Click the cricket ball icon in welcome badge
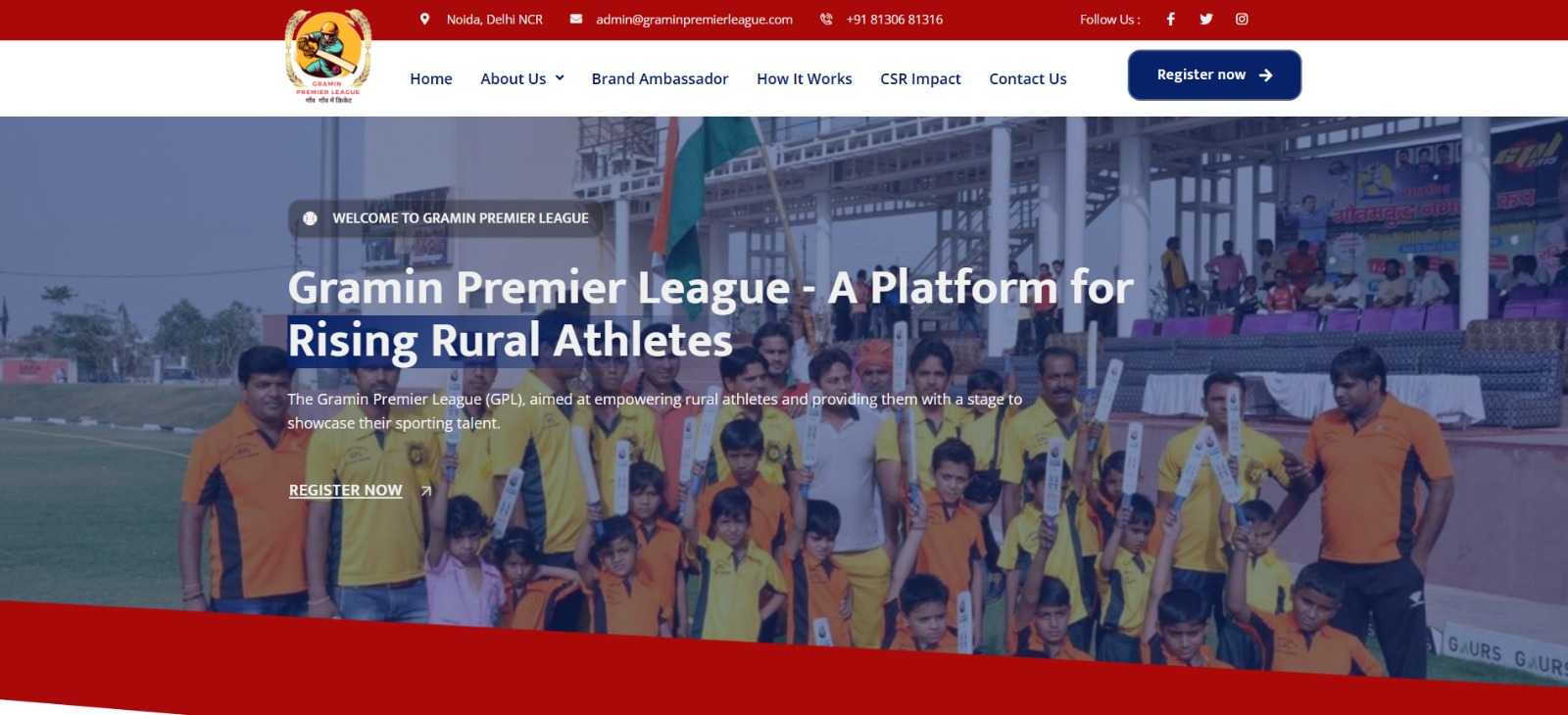The width and height of the screenshot is (1568, 715). click(x=310, y=218)
